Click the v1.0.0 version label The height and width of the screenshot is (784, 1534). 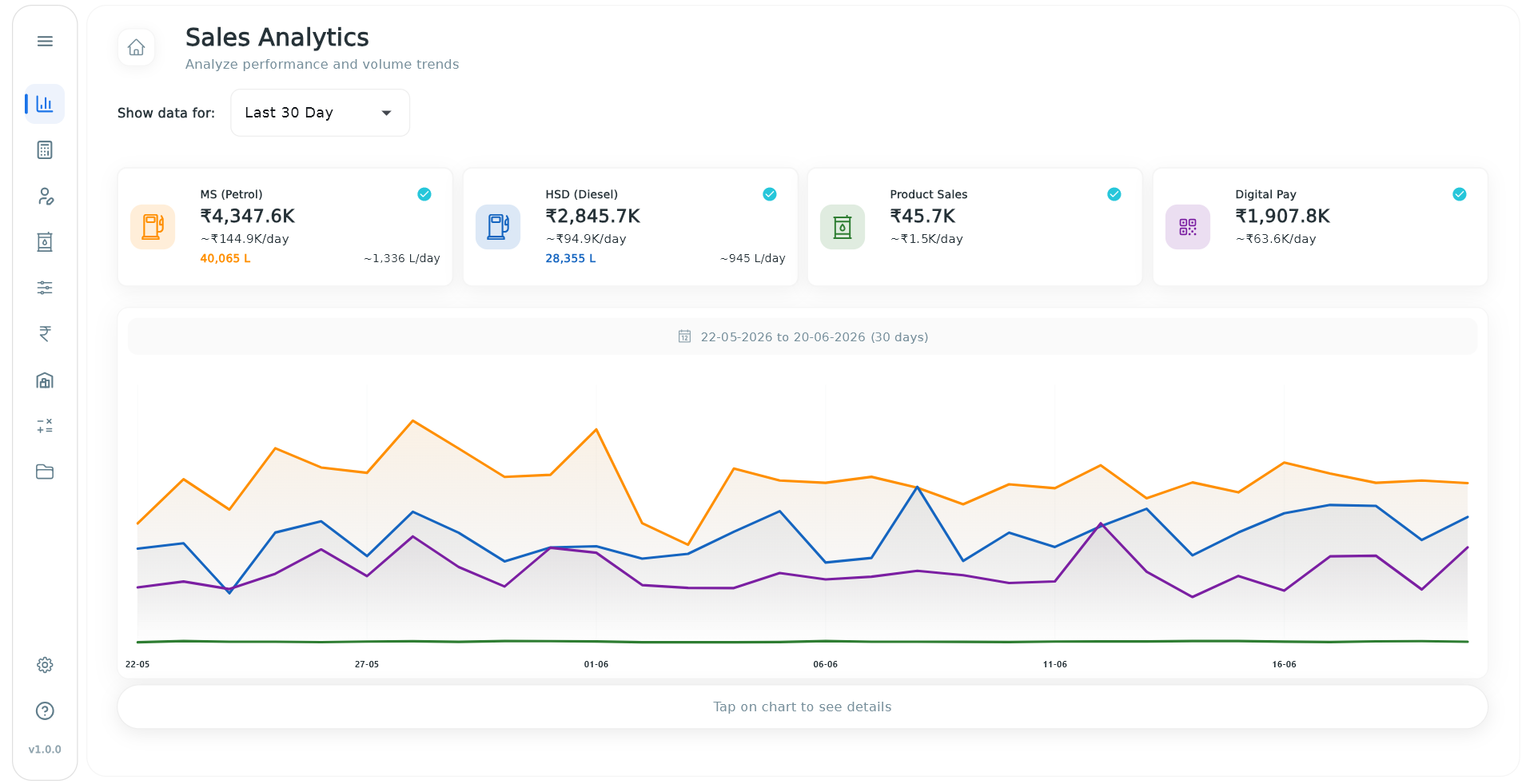[x=45, y=749]
